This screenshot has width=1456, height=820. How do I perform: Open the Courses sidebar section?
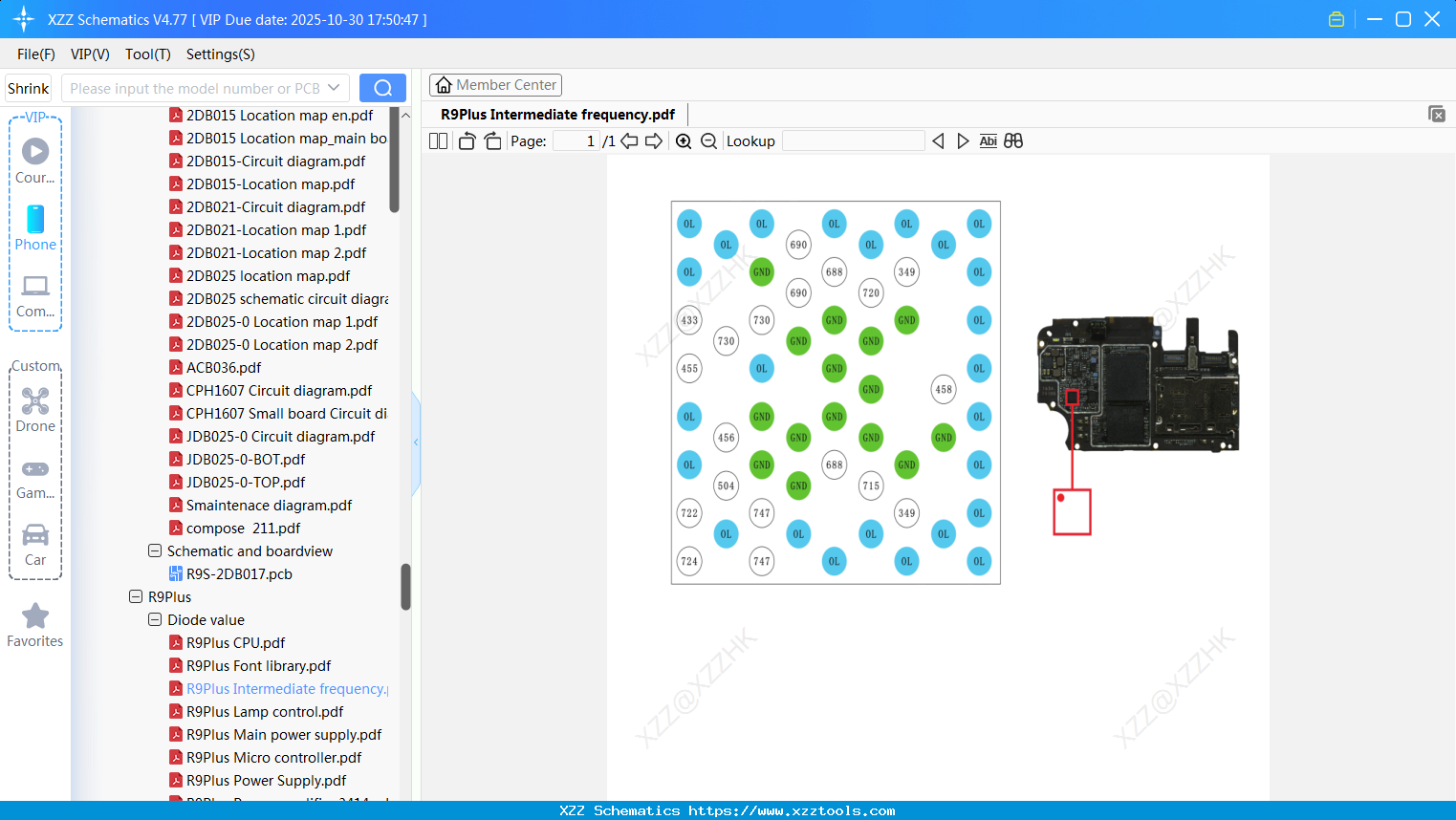click(35, 162)
